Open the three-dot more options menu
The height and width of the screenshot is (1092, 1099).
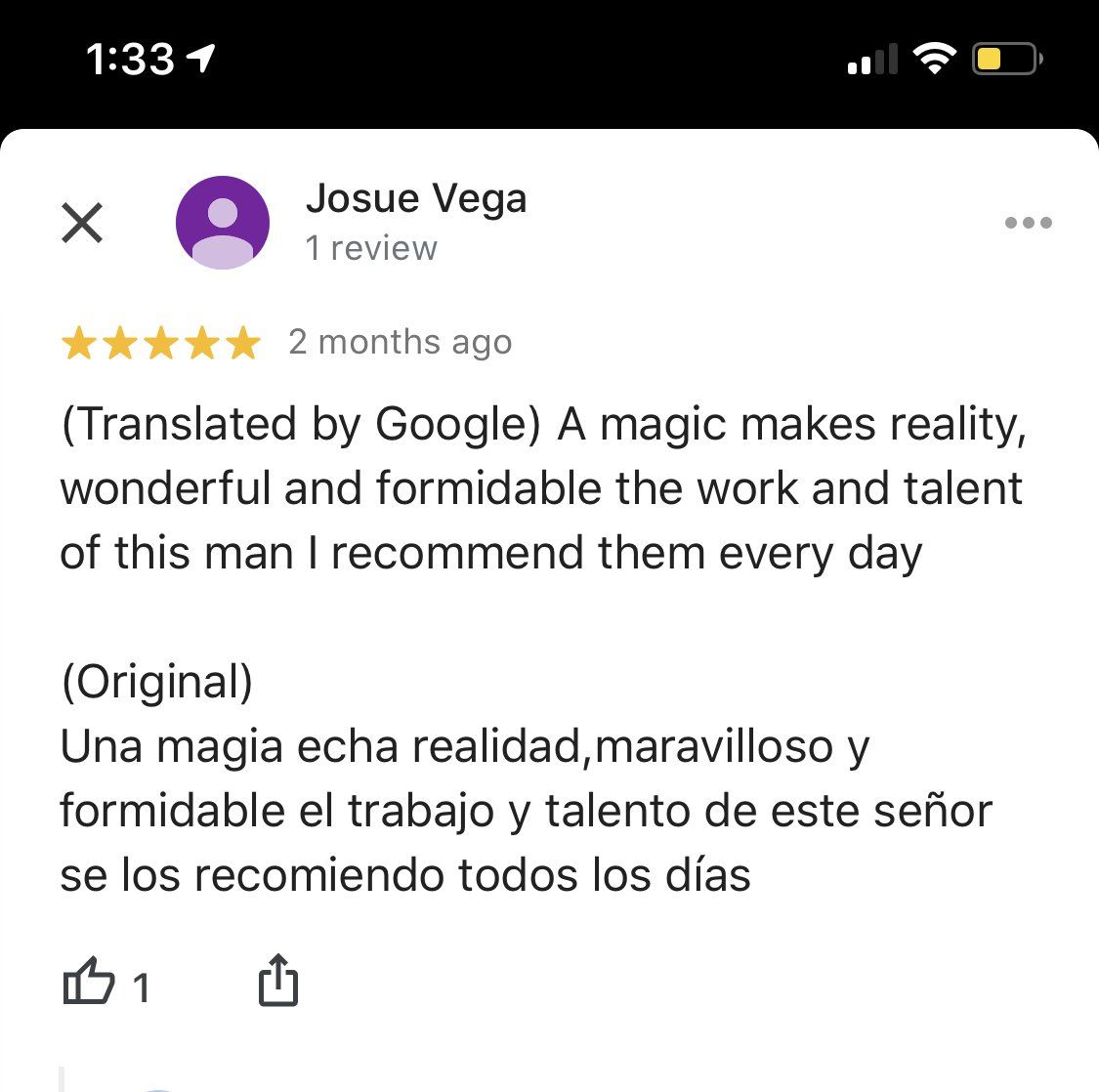(1028, 223)
